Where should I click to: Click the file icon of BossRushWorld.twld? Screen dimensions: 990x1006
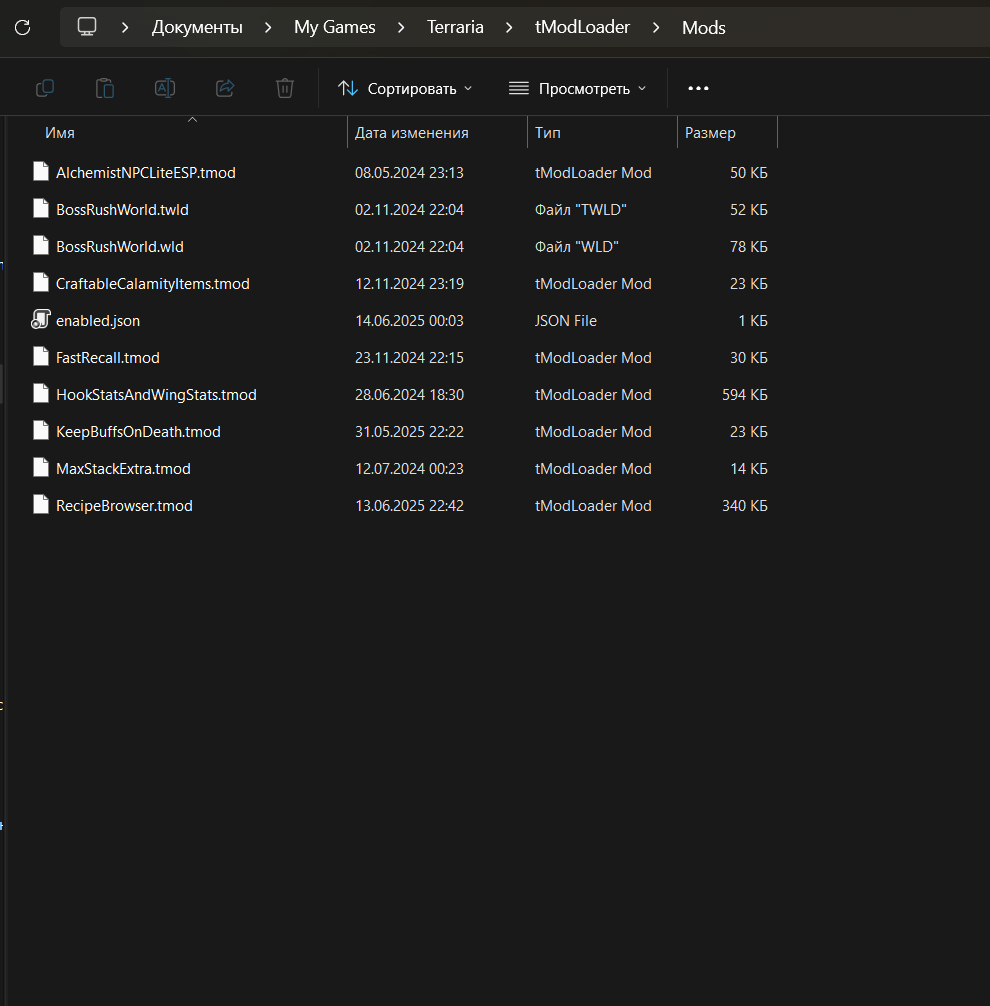pos(41,209)
